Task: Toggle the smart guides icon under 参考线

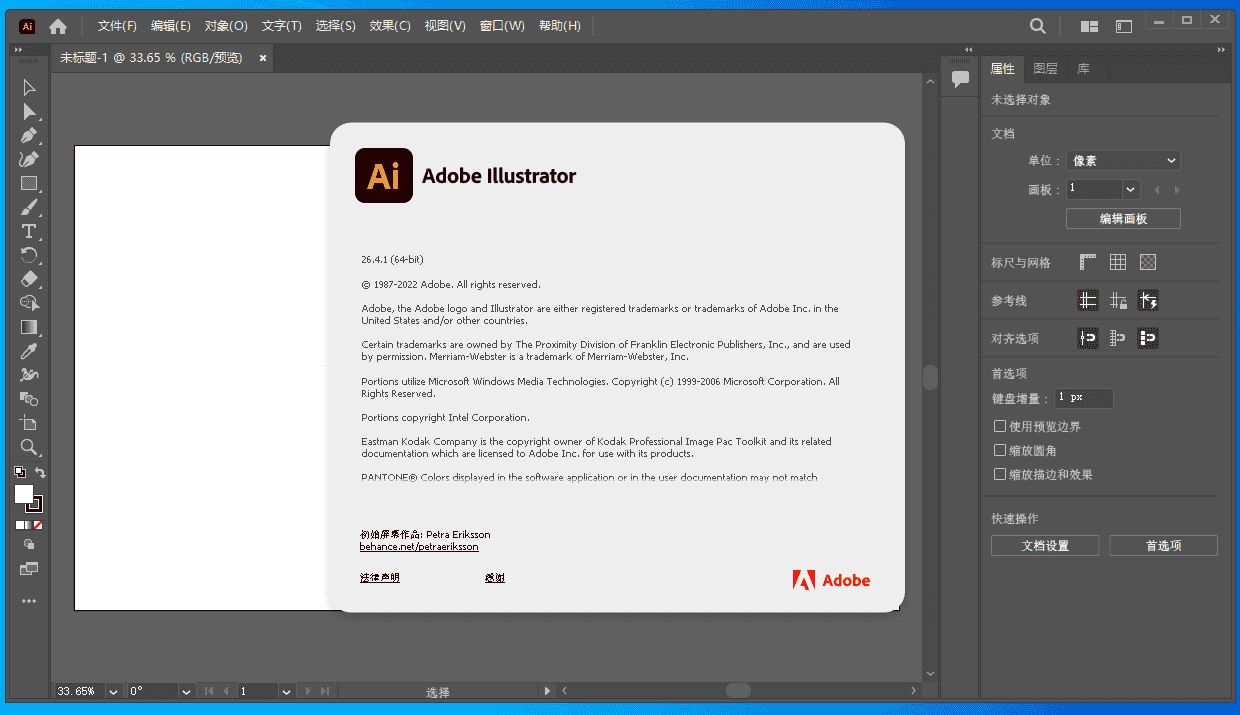Action: pos(1148,300)
